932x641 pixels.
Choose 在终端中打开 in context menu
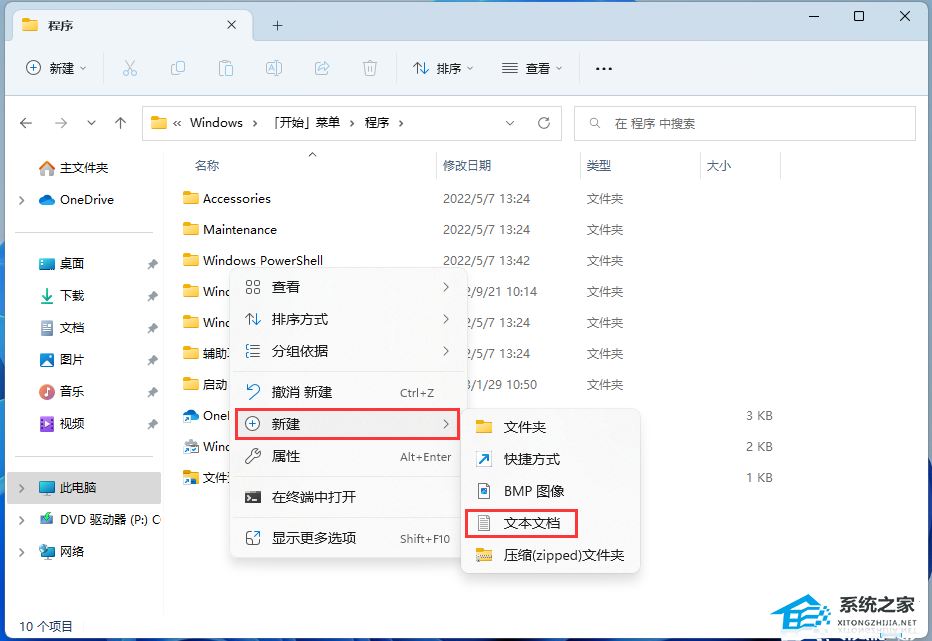pyautogui.click(x=348, y=497)
